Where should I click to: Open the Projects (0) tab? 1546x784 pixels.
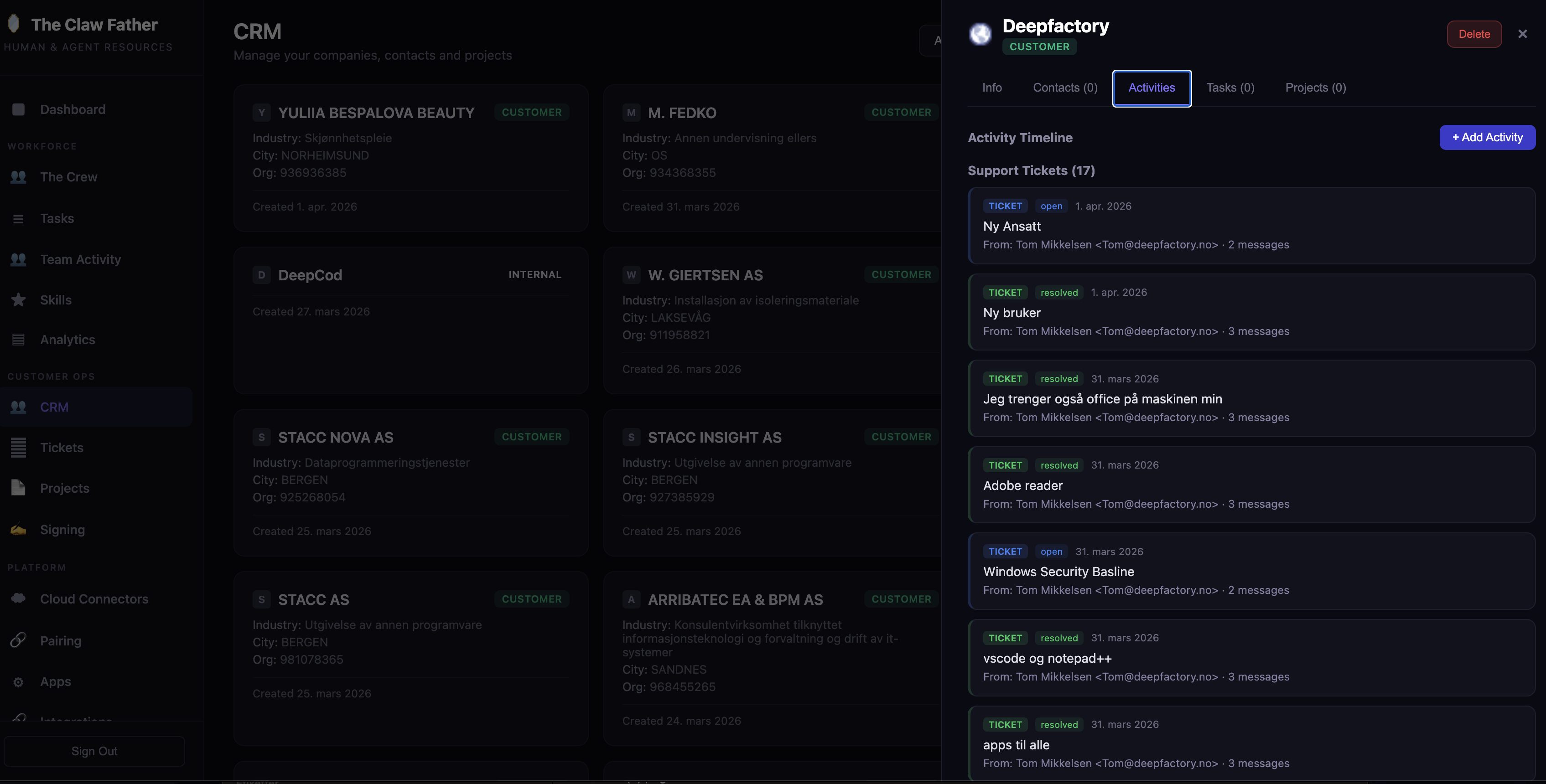[1315, 88]
